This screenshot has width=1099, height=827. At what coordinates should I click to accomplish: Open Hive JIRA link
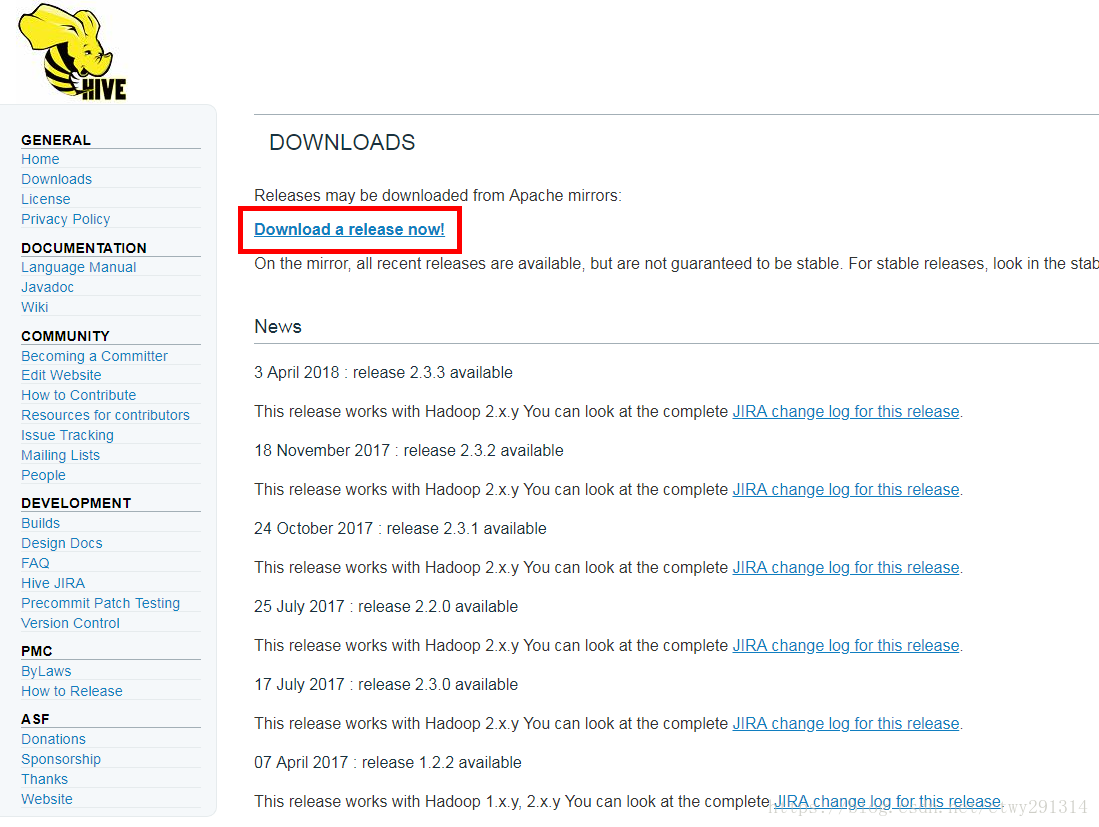tap(53, 583)
